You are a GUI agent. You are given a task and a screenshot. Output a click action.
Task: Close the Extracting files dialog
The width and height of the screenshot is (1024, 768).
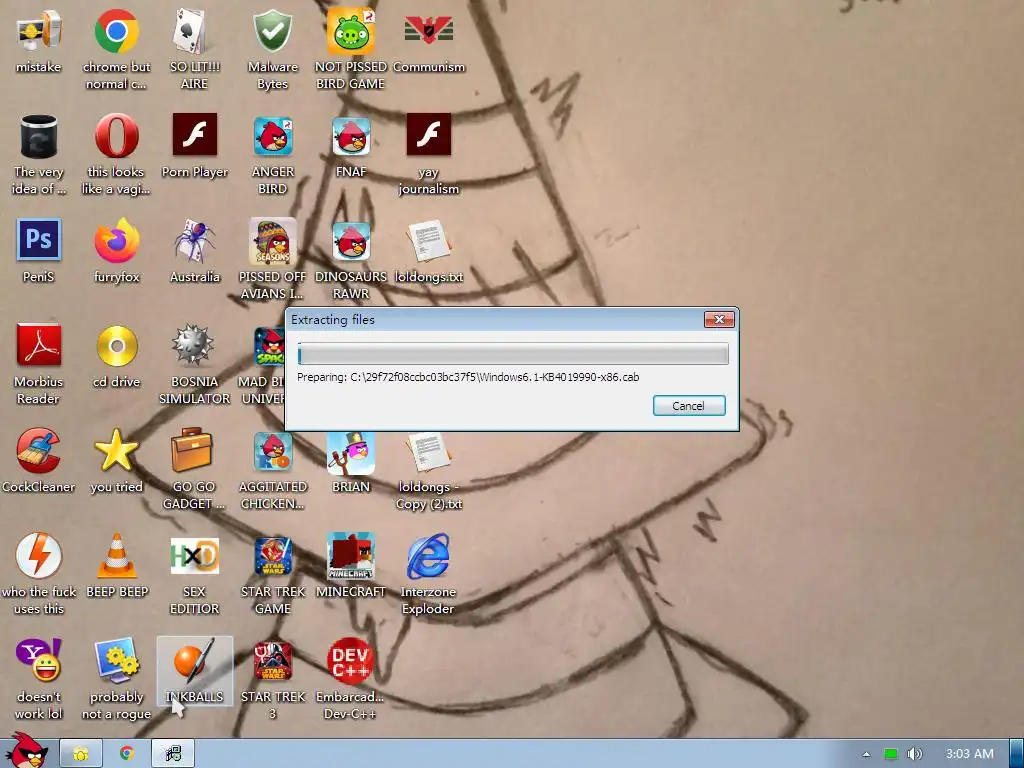point(719,319)
